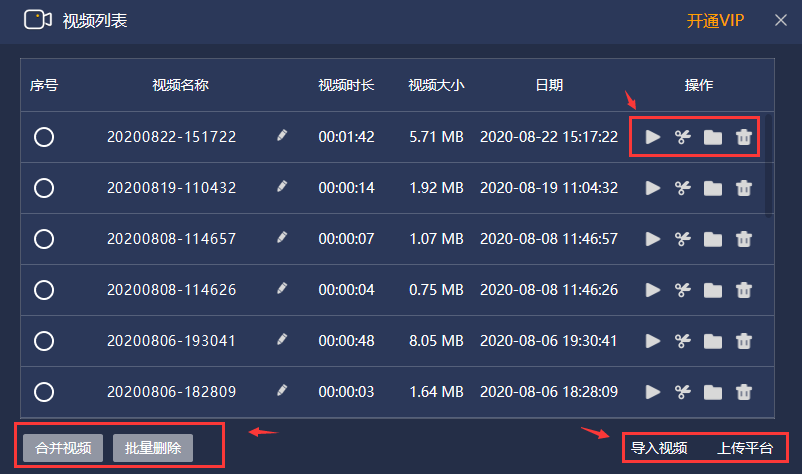
Task: Select radio button for 20200806-182809
Action: click(x=44, y=392)
